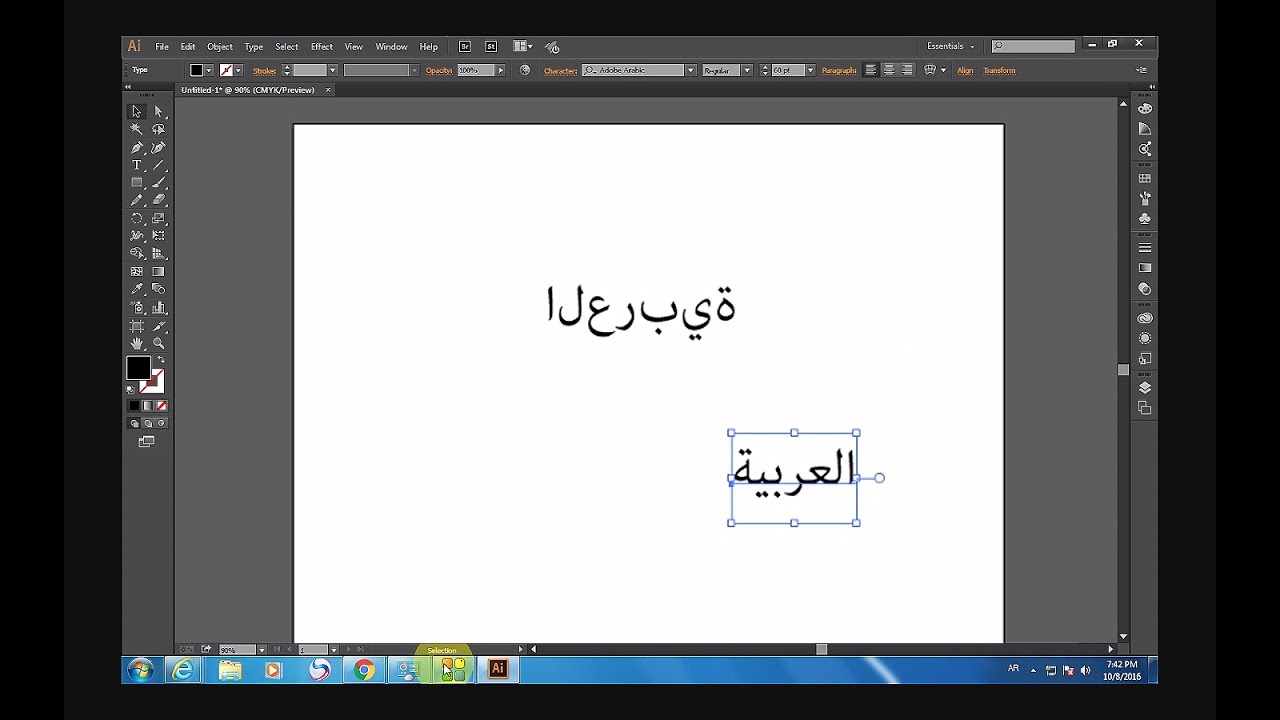The height and width of the screenshot is (720, 1280).
Task: Open the fill color dropdown arrow
Action: (x=209, y=70)
